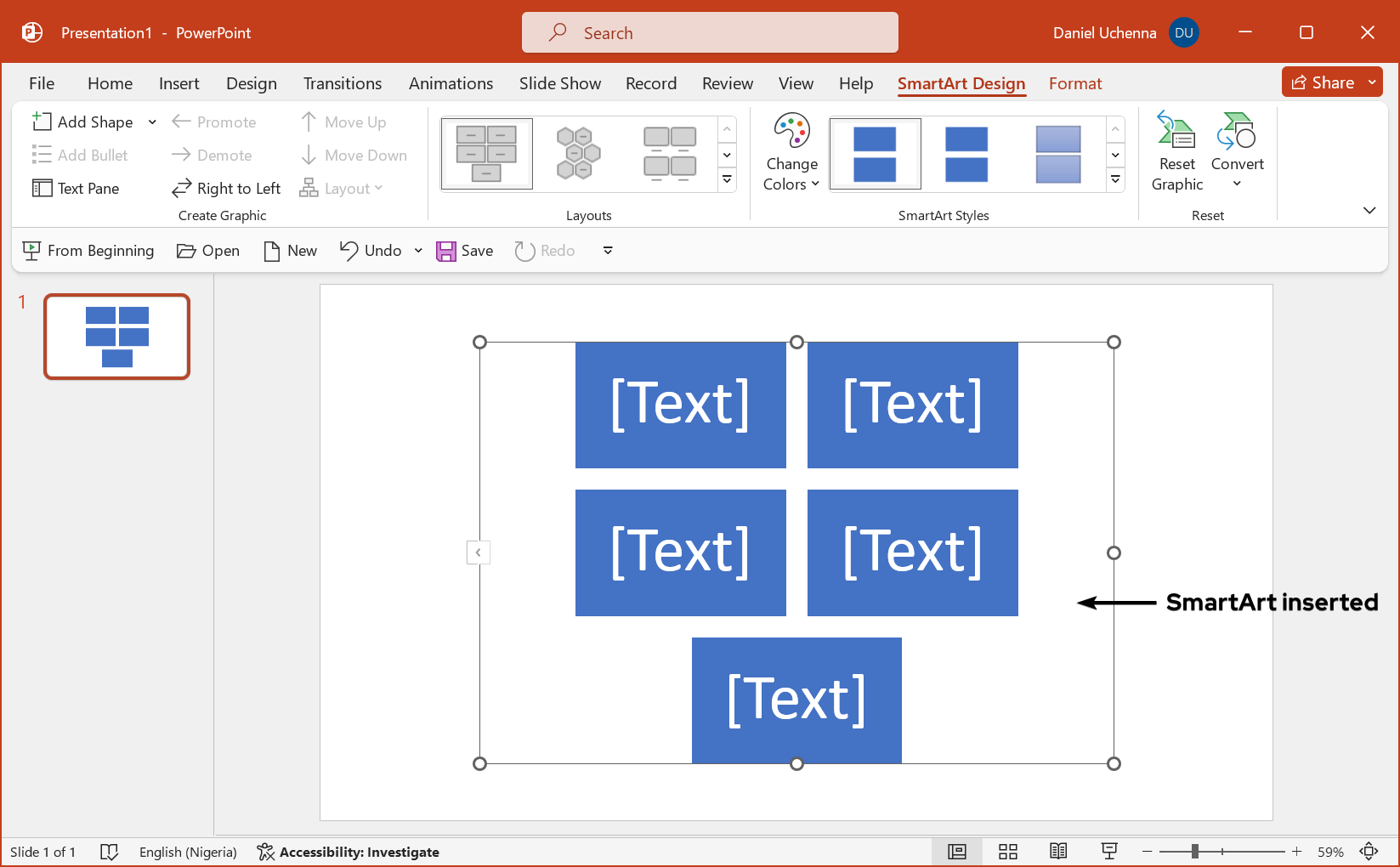The image size is (1400, 867).
Task: Switch to Normal view in status bar
Action: click(x=957, y=852)
